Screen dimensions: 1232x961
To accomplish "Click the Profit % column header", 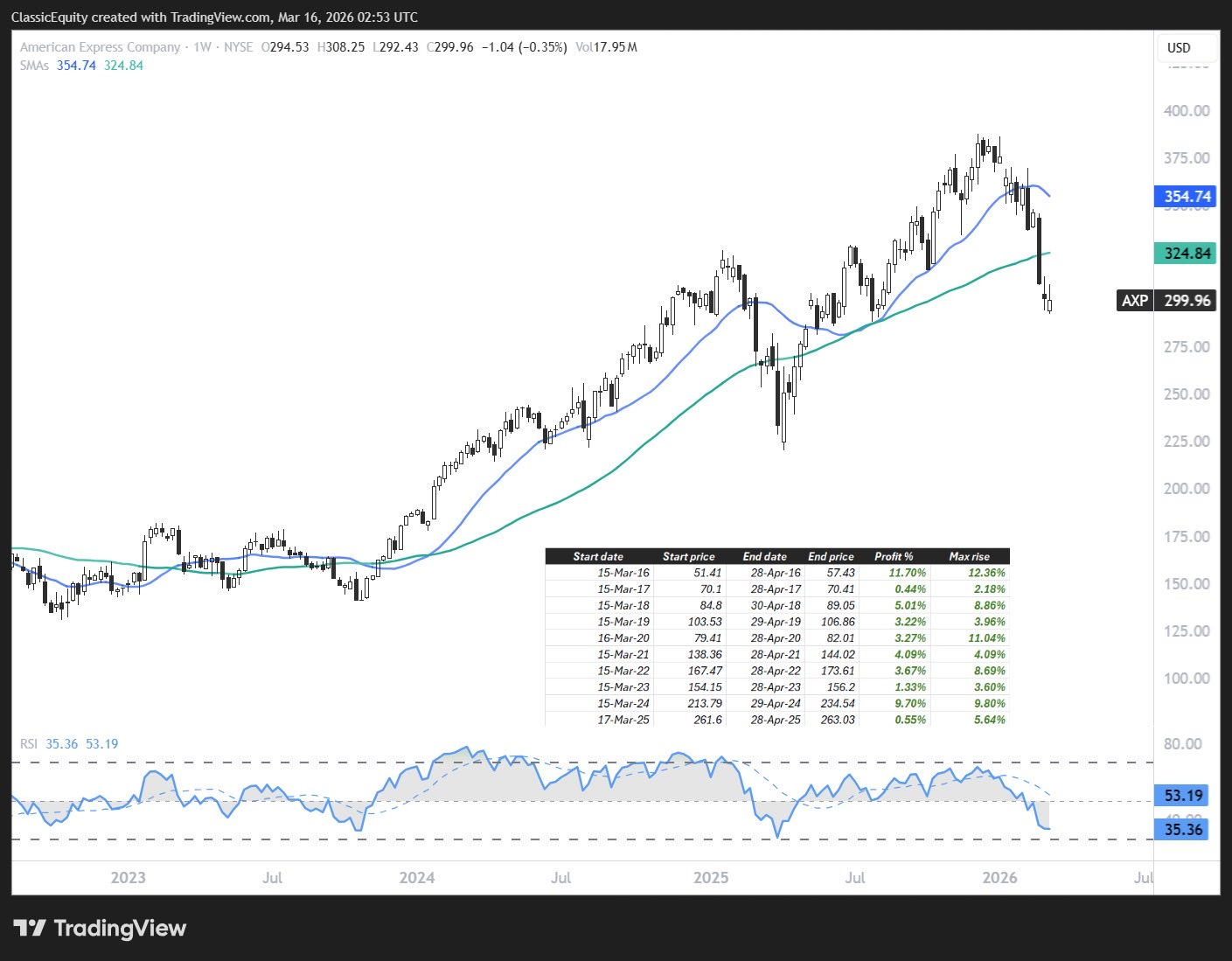I will click(894, 556).
